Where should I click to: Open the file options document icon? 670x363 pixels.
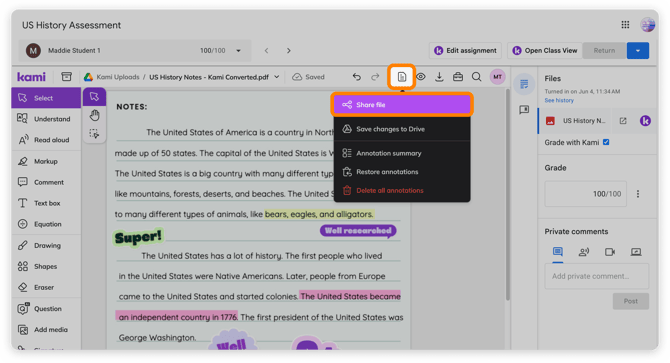click(x=402, y=77)
